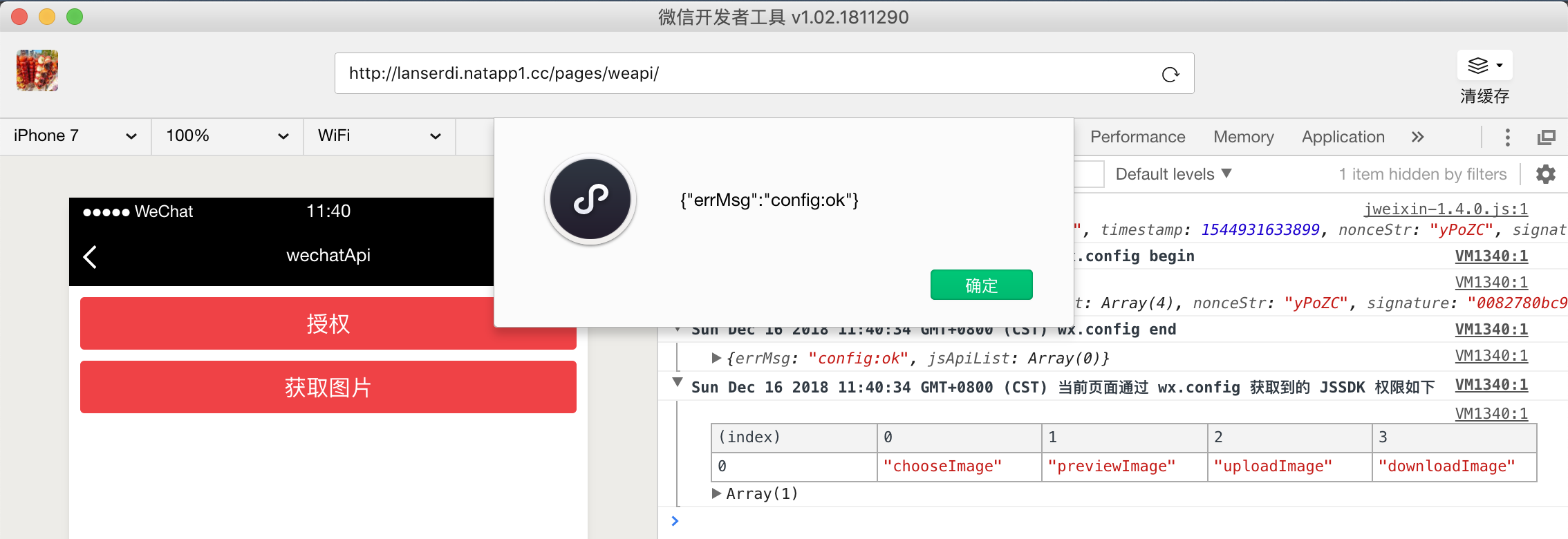1568x539 pixels.
Task: Switch to the Application tab
Action: click(1343, 137)
